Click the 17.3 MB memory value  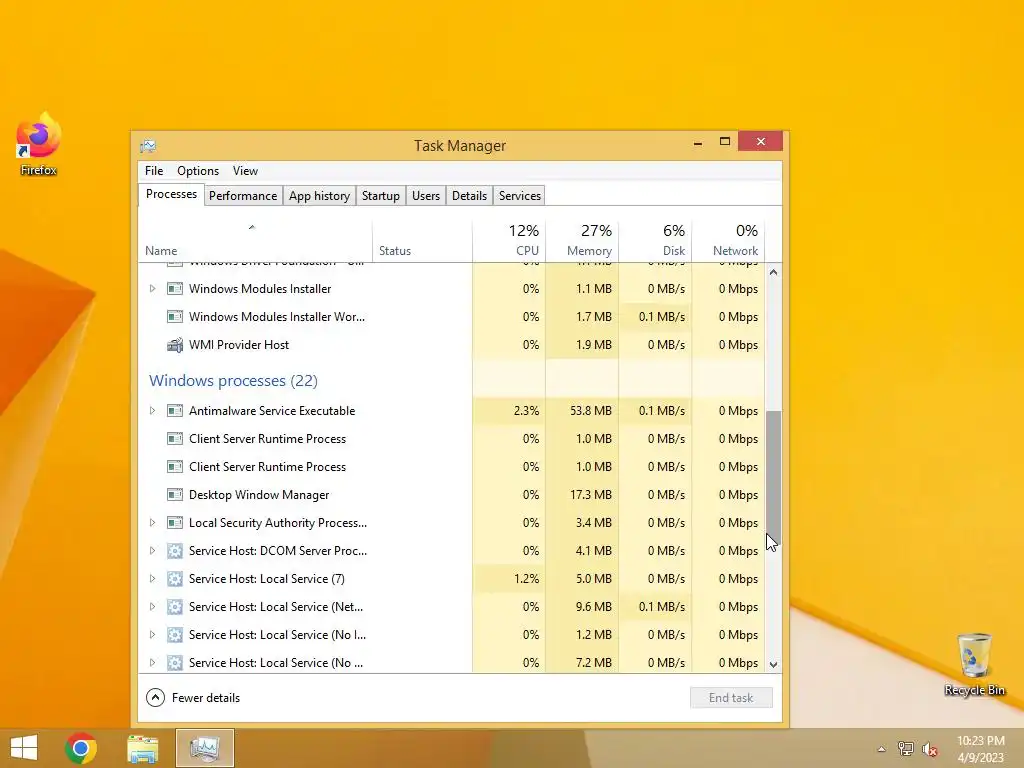coord(591,495)
